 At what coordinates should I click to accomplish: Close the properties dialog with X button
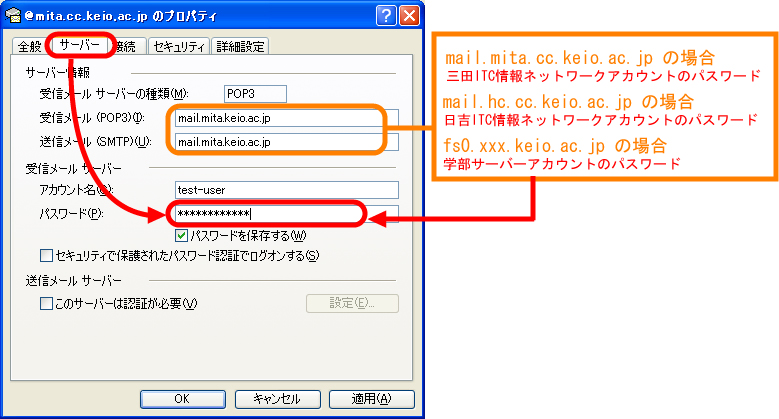point(409,15)
